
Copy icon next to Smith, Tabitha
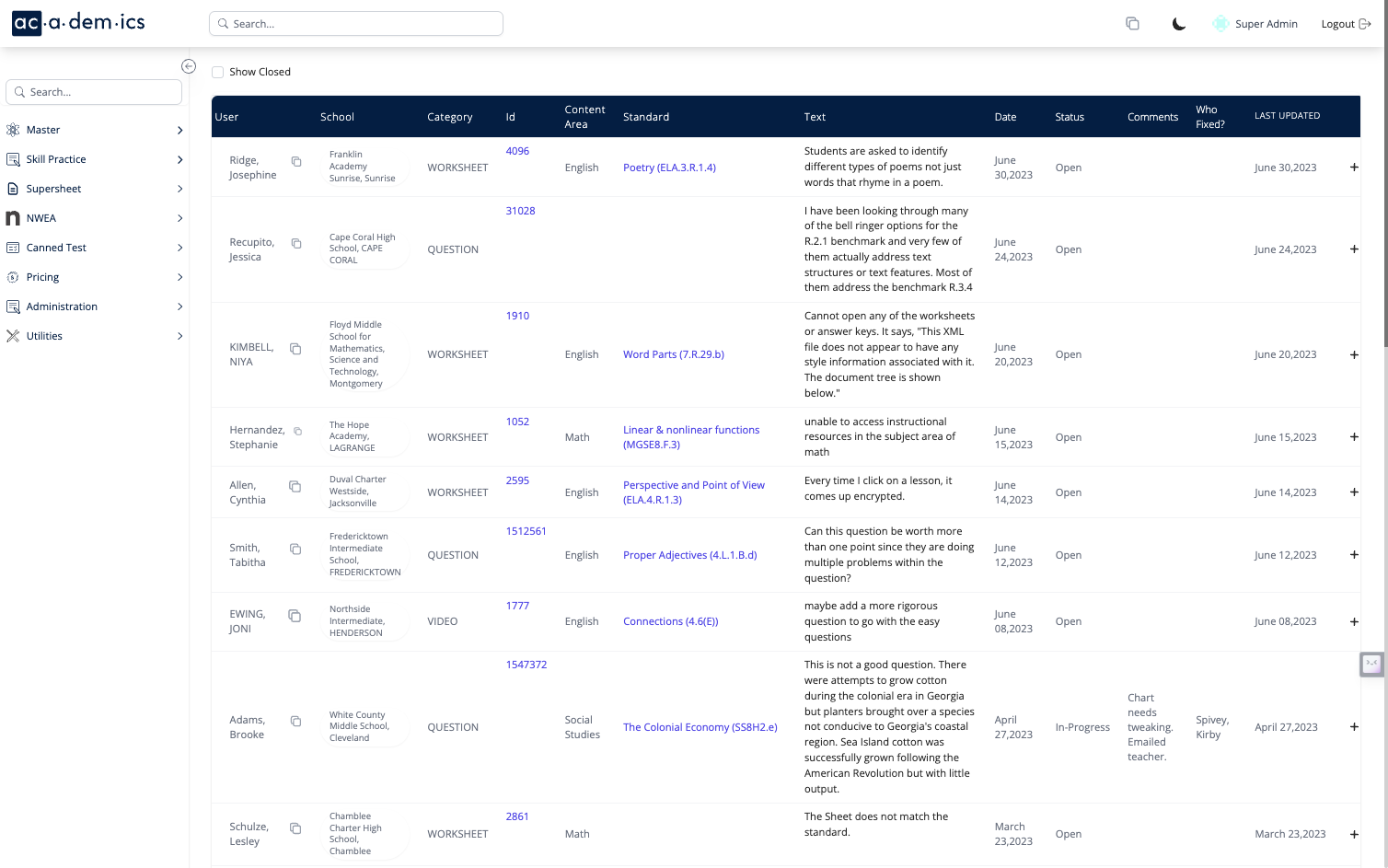295,549
